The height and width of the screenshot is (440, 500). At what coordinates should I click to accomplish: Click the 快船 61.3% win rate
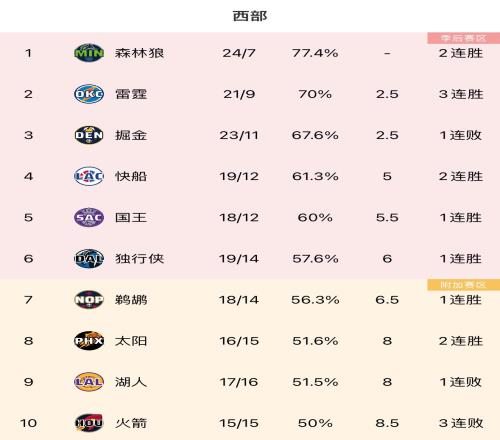click(x=315, y=176)
